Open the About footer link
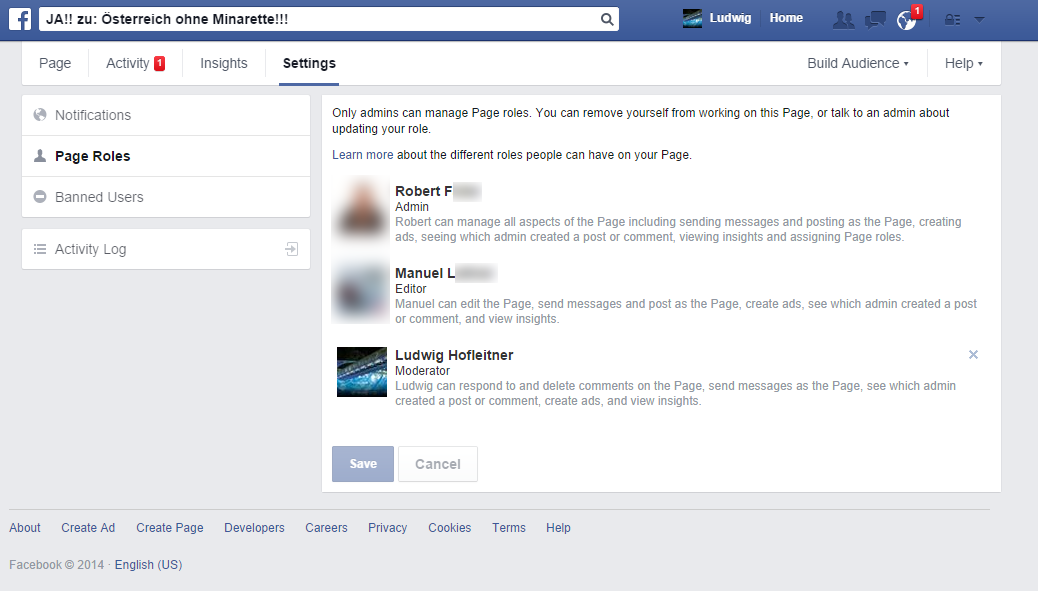This screenshot has height=591, width=1038. [x=24, y=528]
